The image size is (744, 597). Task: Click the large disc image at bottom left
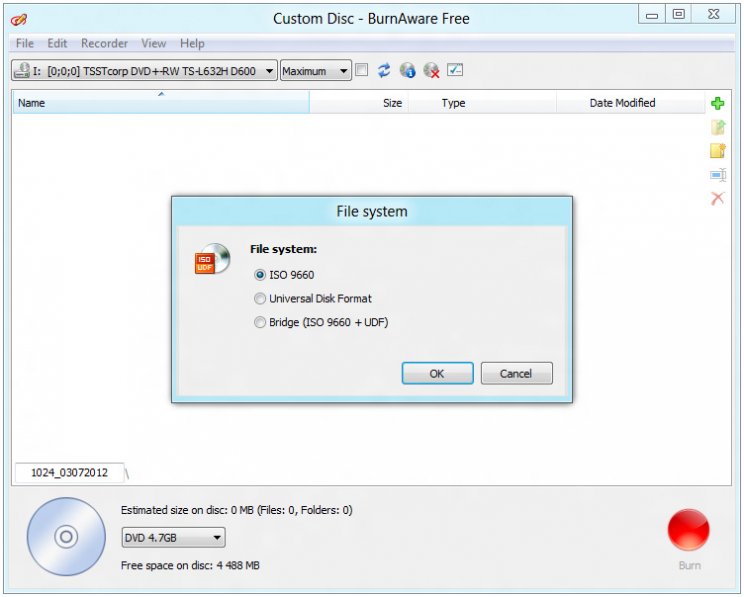coord(66,536)
